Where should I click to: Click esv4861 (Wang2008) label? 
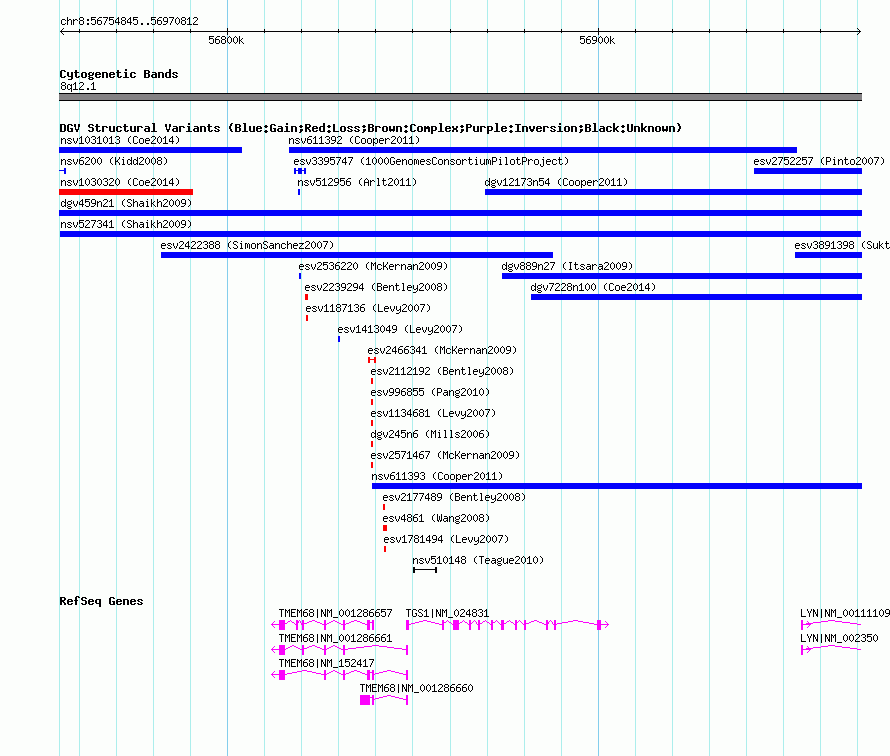click(436, 518)
